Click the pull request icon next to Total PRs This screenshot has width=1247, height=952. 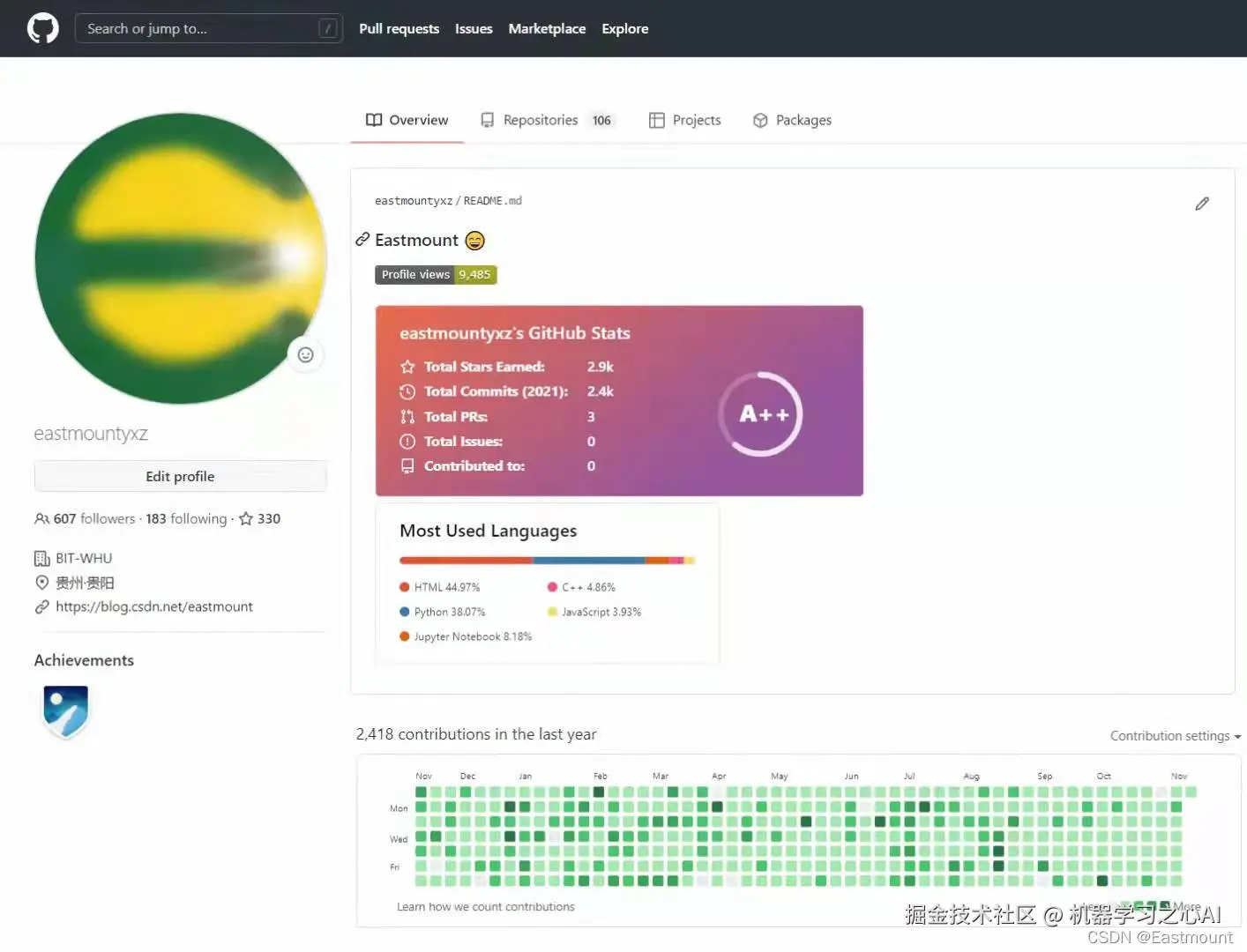[407, 416]
